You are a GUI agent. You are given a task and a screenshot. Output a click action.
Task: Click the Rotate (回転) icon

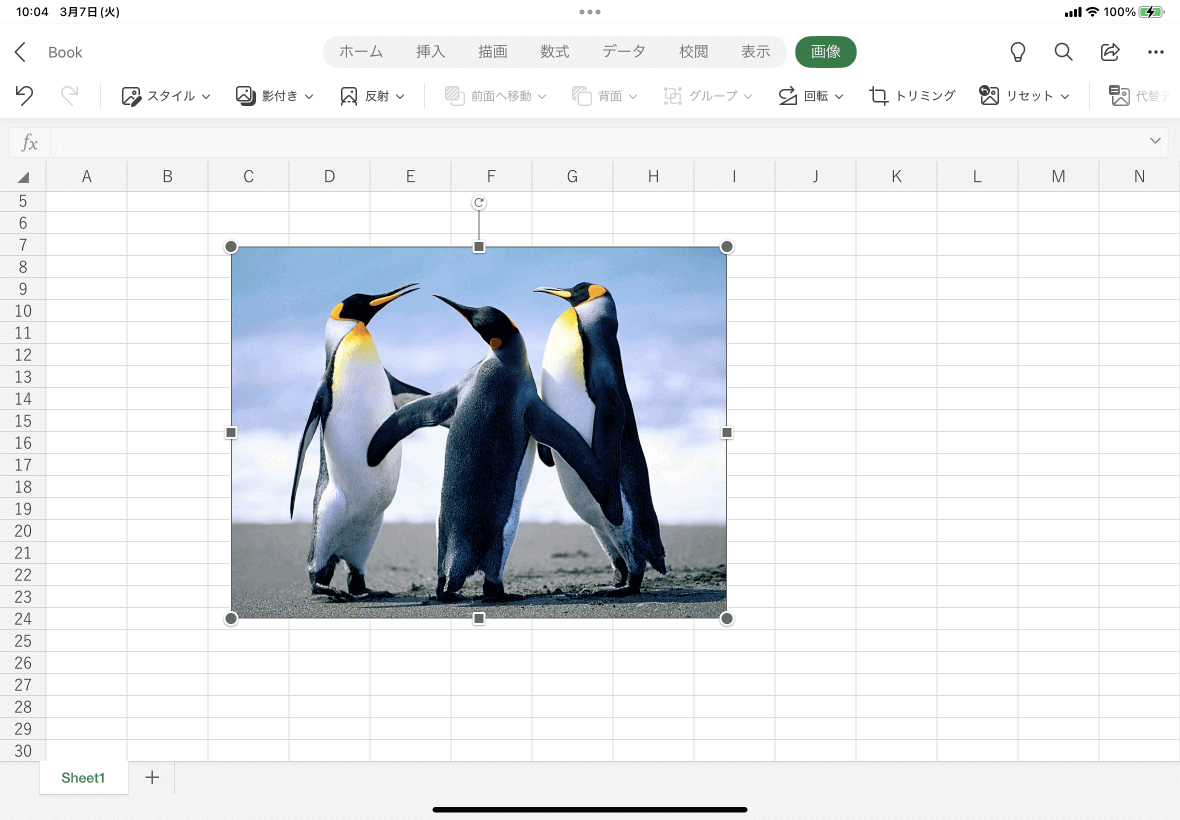(787, 96)
